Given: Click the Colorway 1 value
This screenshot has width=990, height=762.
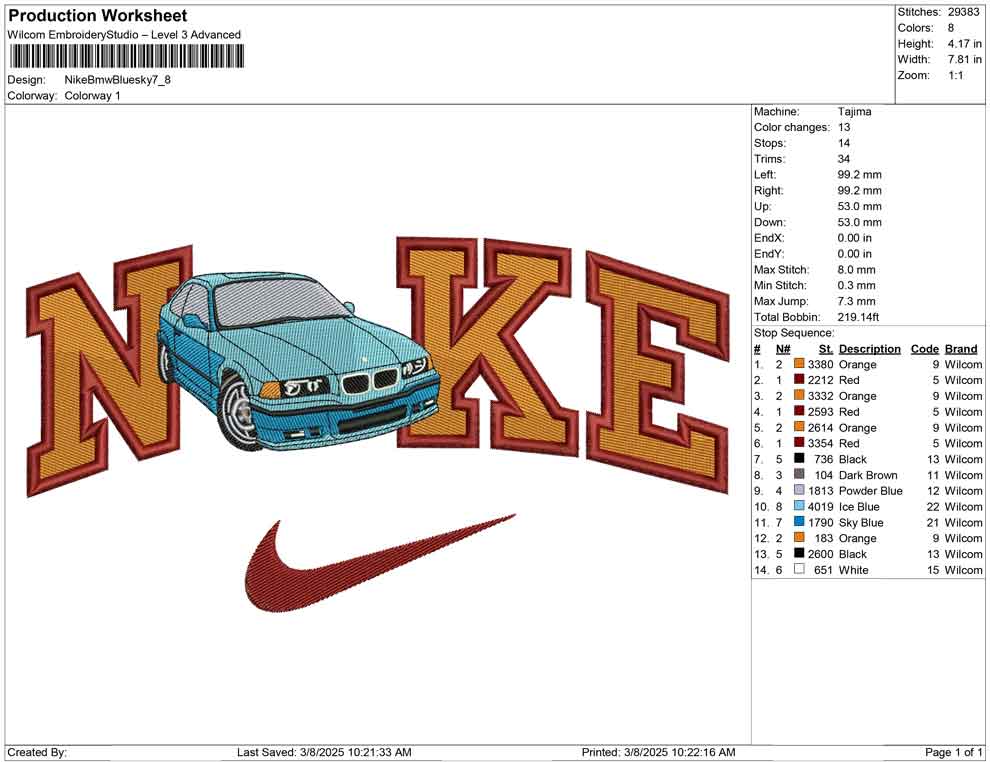Looking at the screenshot, I should [x=92, y=96].
